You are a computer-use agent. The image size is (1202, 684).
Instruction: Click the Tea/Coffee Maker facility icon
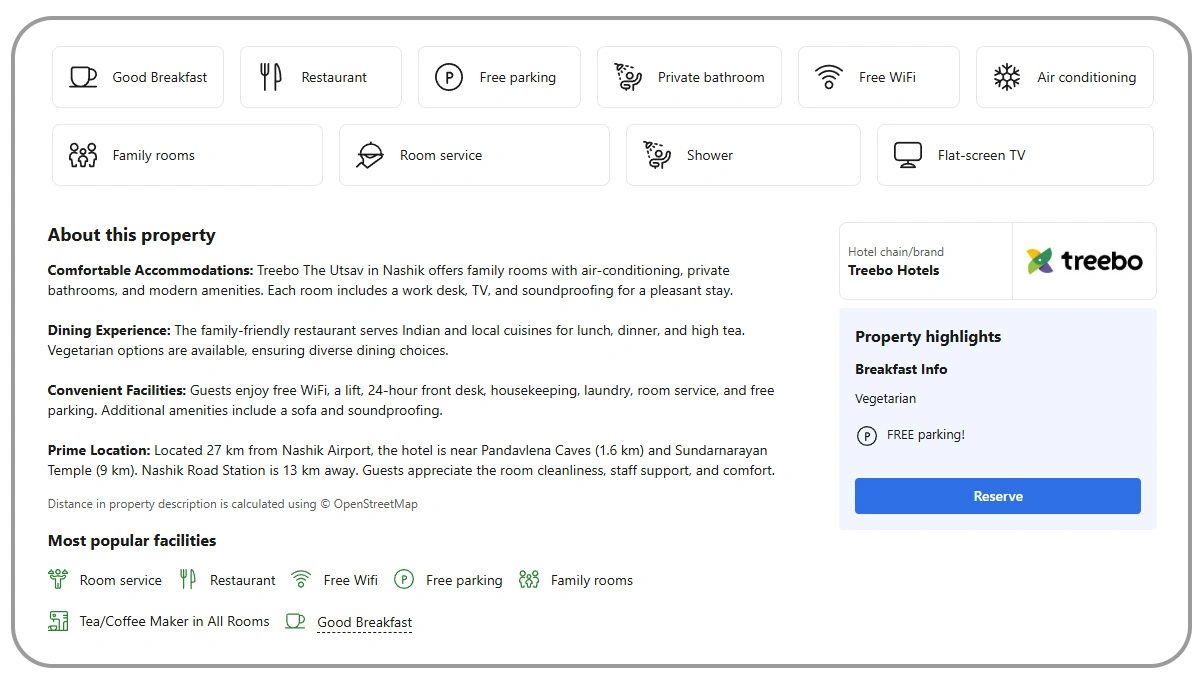click(x=58, y=621)
